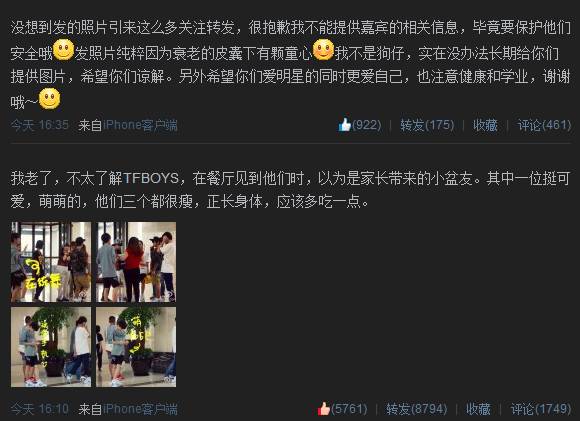Screen dimensions: 580x421
Task: Open the second post's comments, 评论(1749)
Action: [541, 409]
